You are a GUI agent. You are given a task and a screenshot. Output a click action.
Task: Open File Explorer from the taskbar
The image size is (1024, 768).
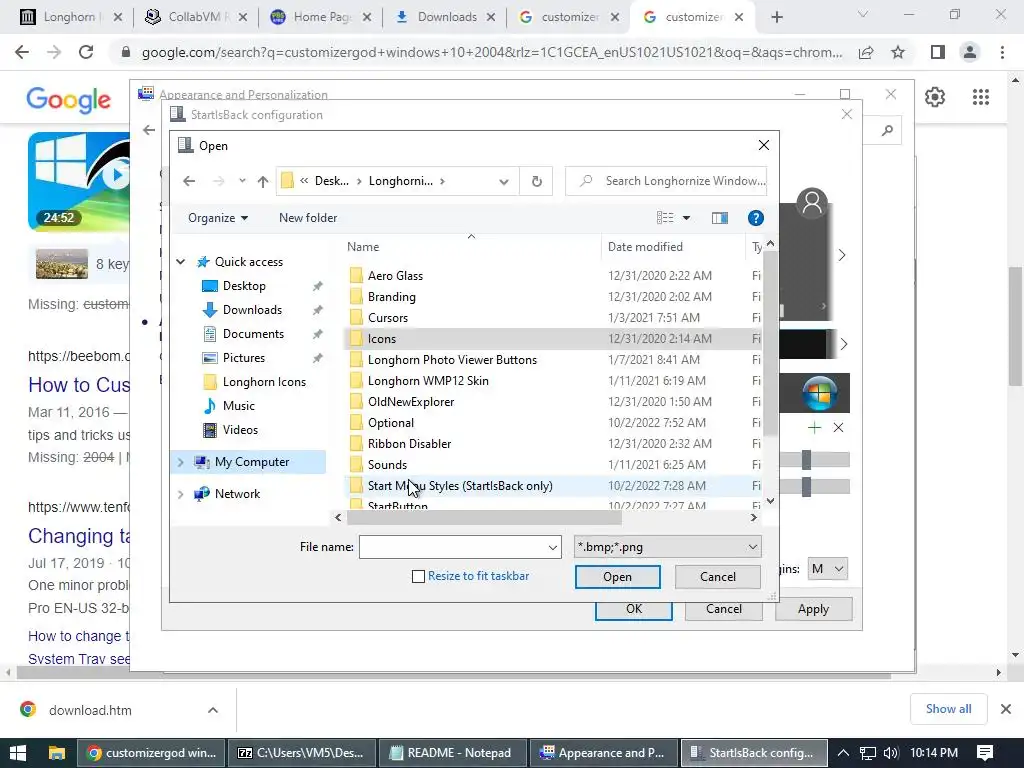(x=56, y=753)
